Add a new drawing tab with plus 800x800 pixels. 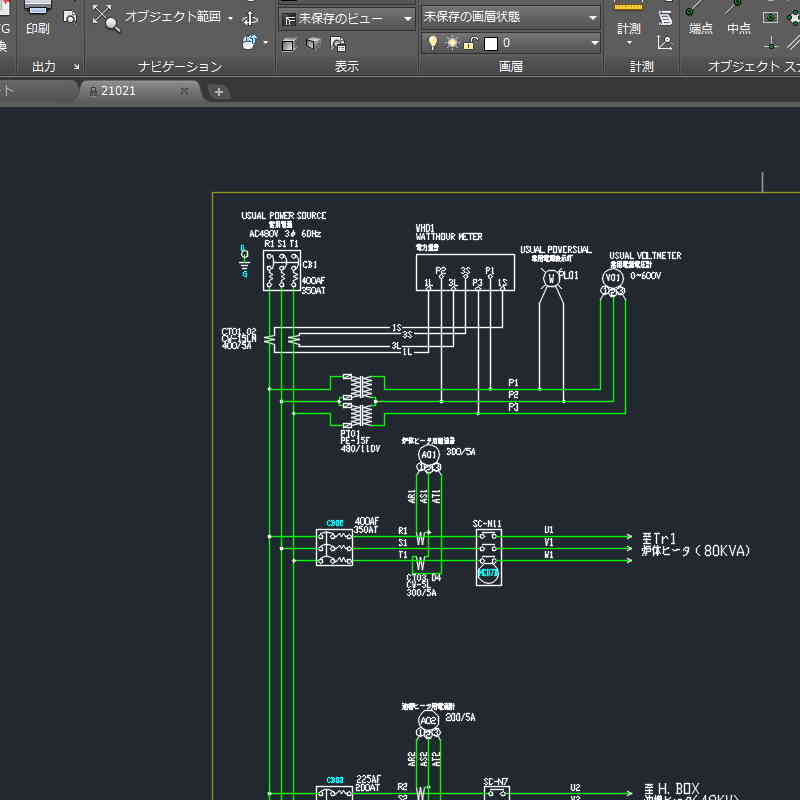point(219,92)
